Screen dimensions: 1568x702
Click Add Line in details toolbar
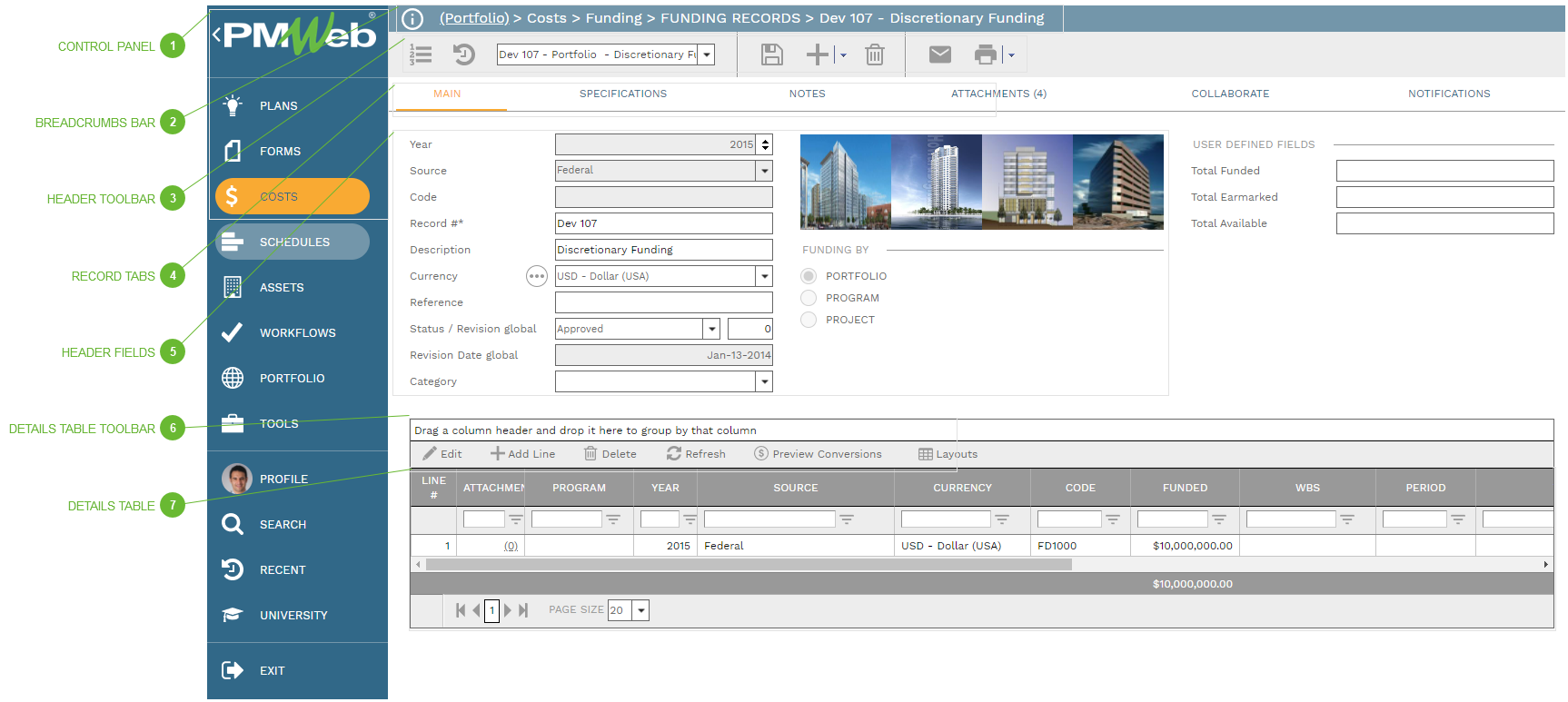click(523, 454)
